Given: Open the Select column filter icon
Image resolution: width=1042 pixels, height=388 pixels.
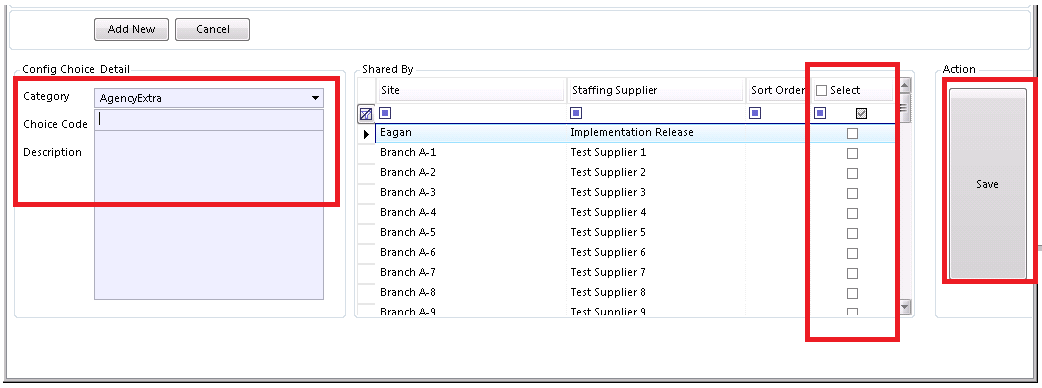Looking at the screenshot, I should (x=820, y=113).
